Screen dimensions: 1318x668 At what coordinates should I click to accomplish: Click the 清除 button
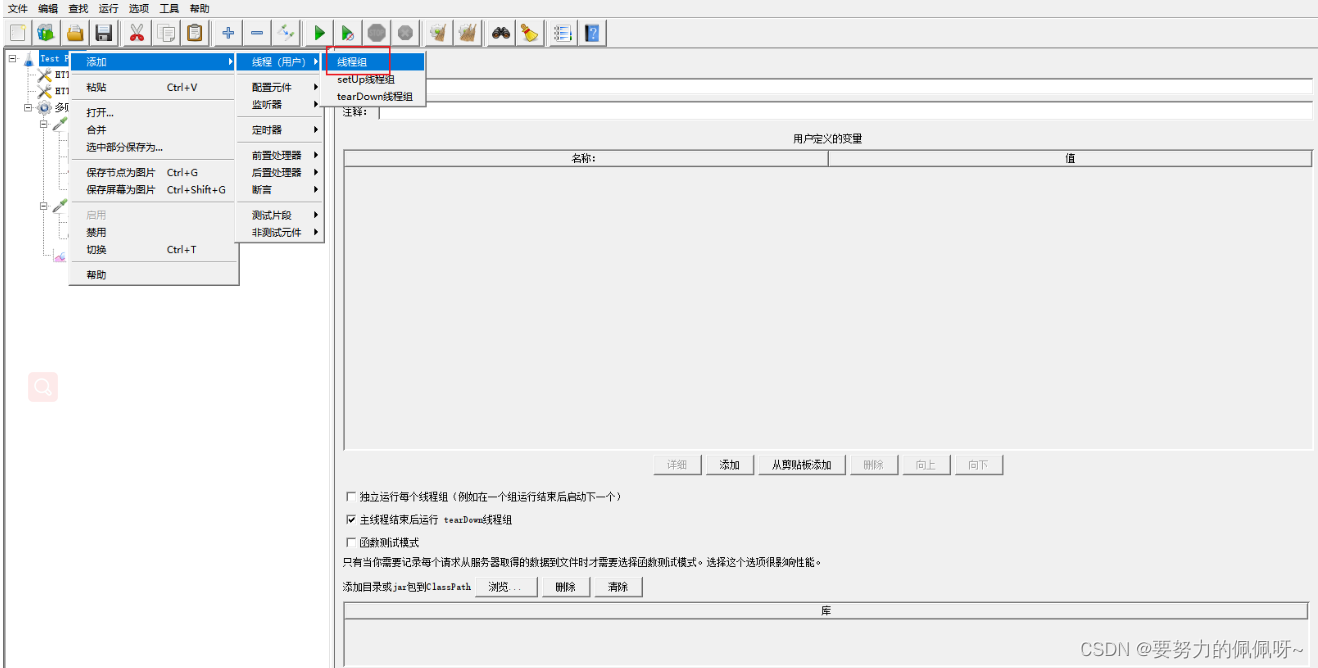[618, 587]
